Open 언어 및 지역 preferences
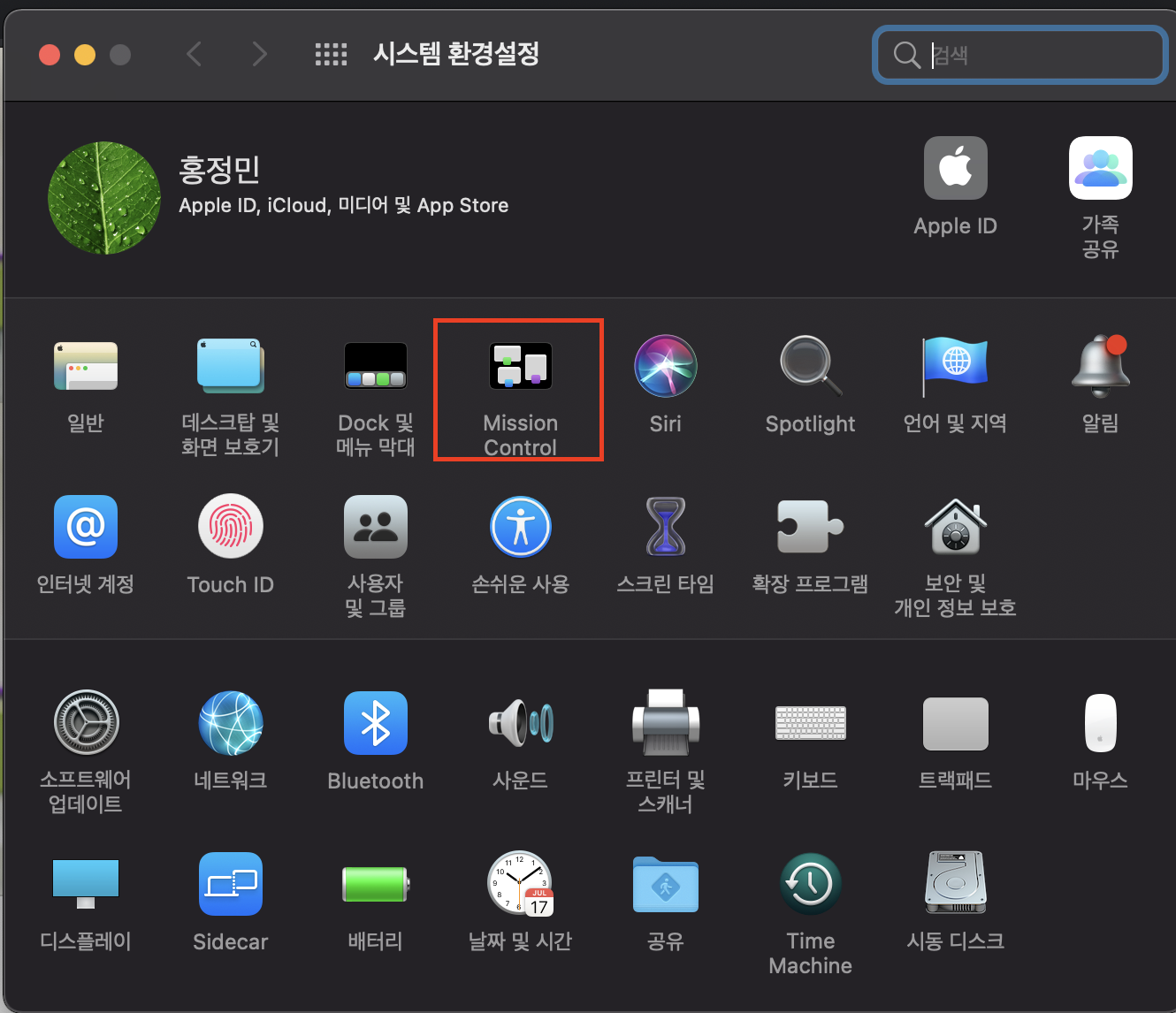 (955, 366)
